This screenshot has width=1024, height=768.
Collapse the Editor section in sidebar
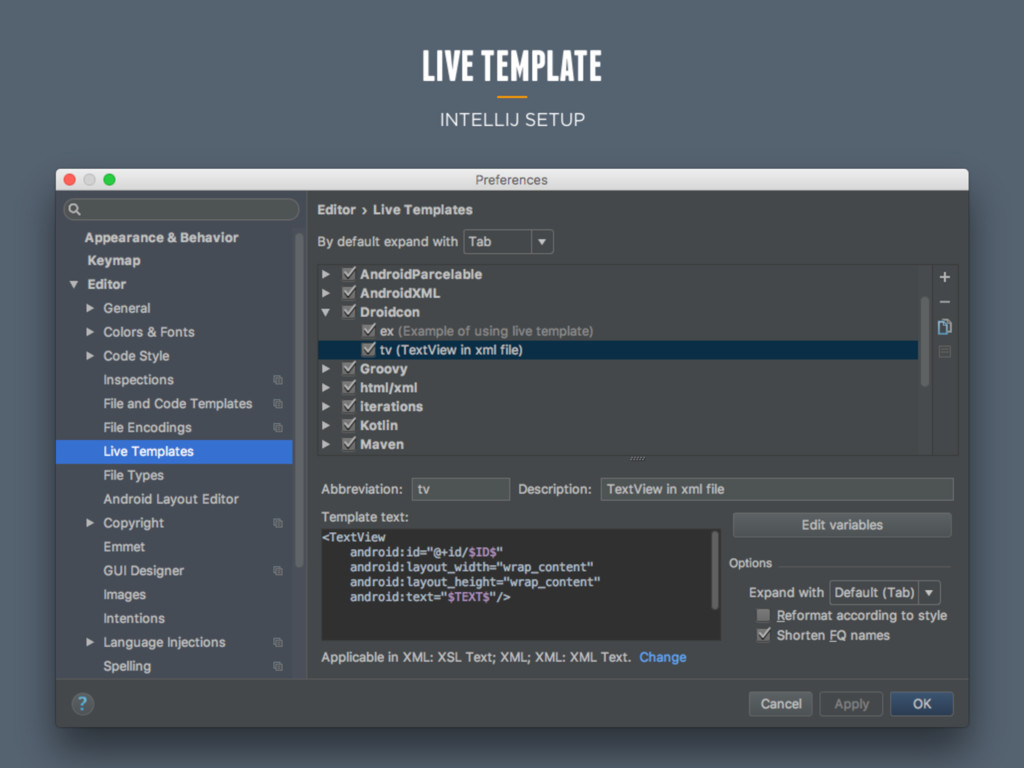(74, 285)
